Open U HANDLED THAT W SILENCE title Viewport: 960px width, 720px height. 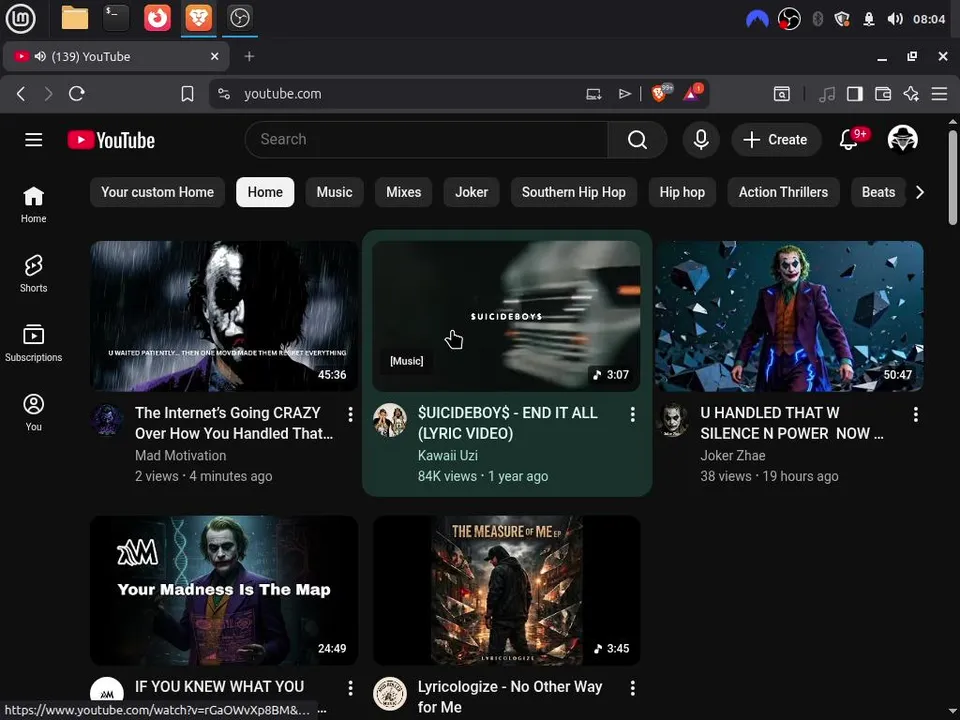[x=792, y=423]
